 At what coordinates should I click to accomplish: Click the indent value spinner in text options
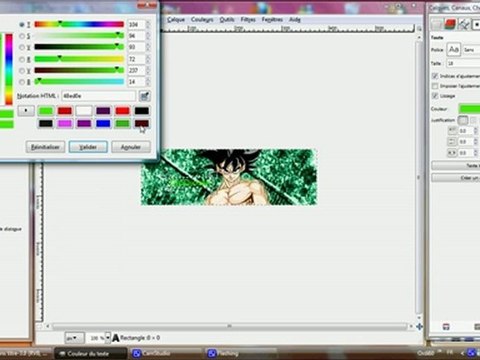point(476,131)
